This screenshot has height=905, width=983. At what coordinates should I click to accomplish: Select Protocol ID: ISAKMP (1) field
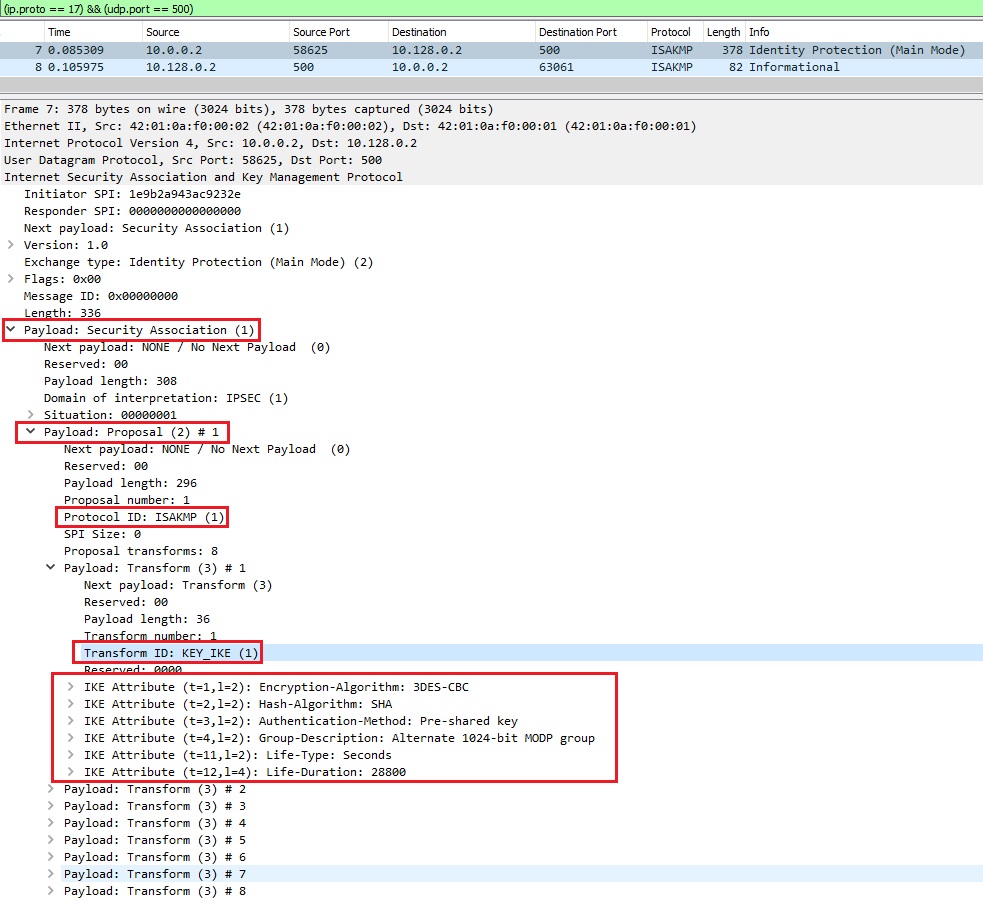coord(144,517)
